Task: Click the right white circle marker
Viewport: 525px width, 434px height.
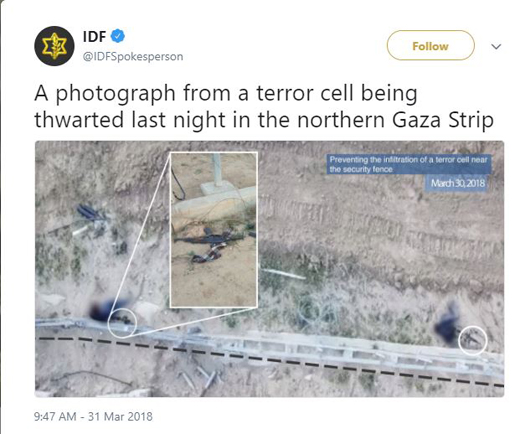Action: tap(472, 340)
